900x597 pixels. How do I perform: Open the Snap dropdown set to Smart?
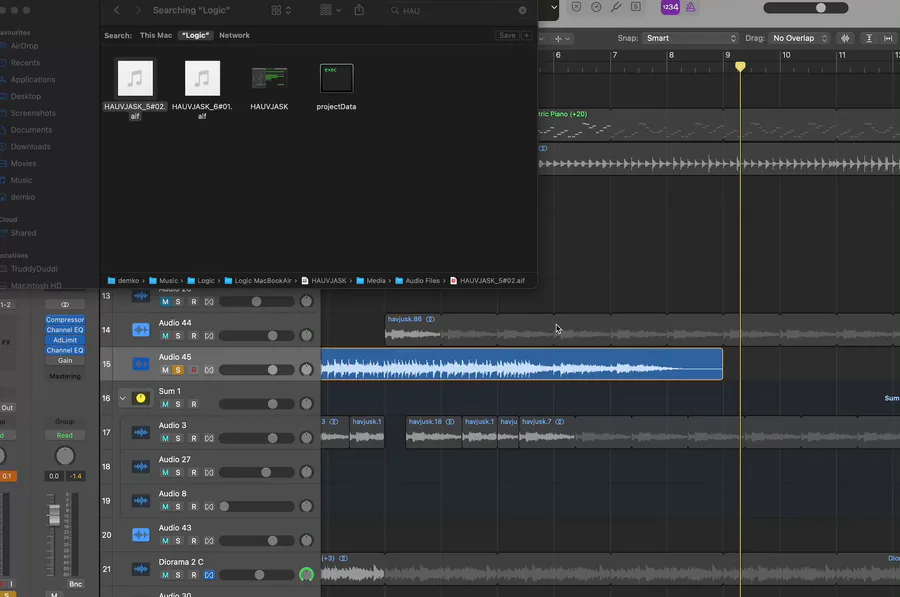click(x=690, y=38)
